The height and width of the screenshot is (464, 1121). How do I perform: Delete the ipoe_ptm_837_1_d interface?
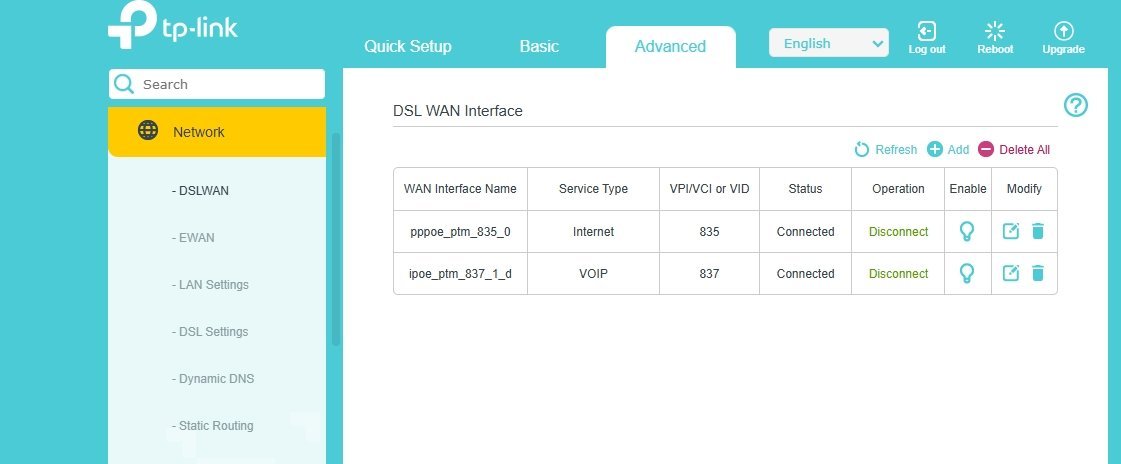click(1038, 273)
